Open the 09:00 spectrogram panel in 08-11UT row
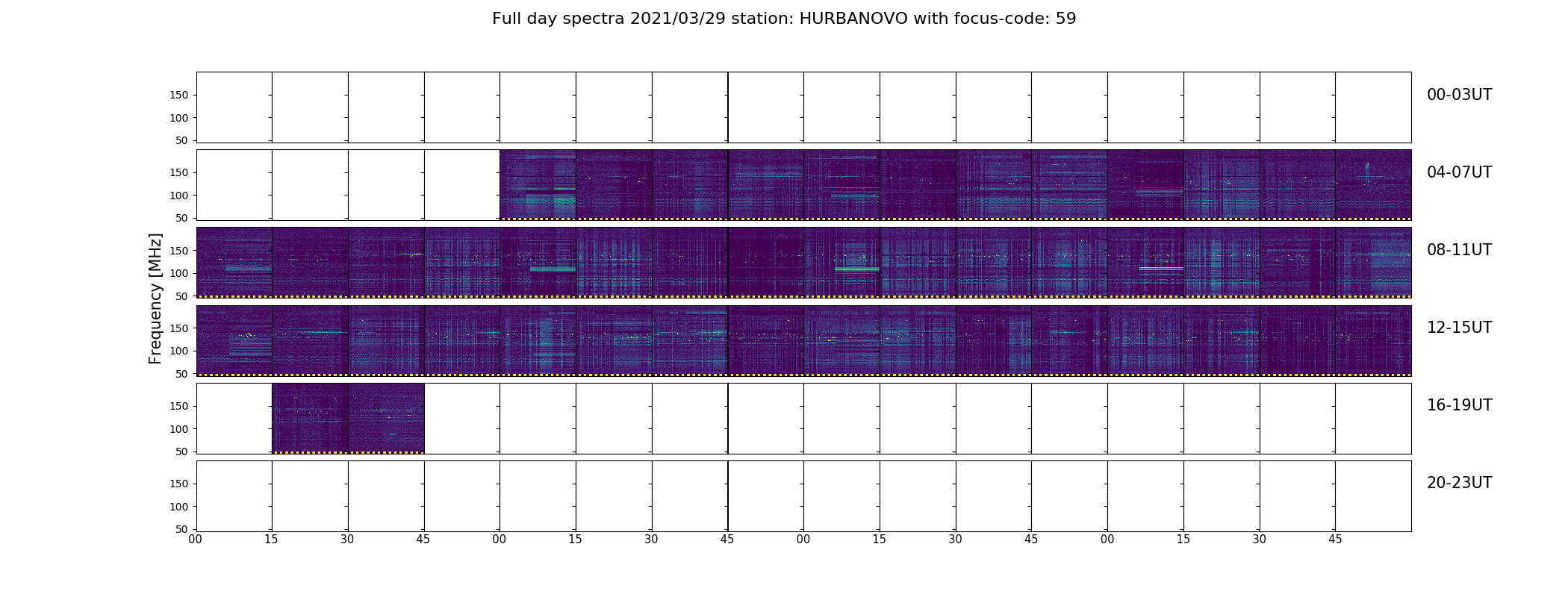 (x=538, y=263)
